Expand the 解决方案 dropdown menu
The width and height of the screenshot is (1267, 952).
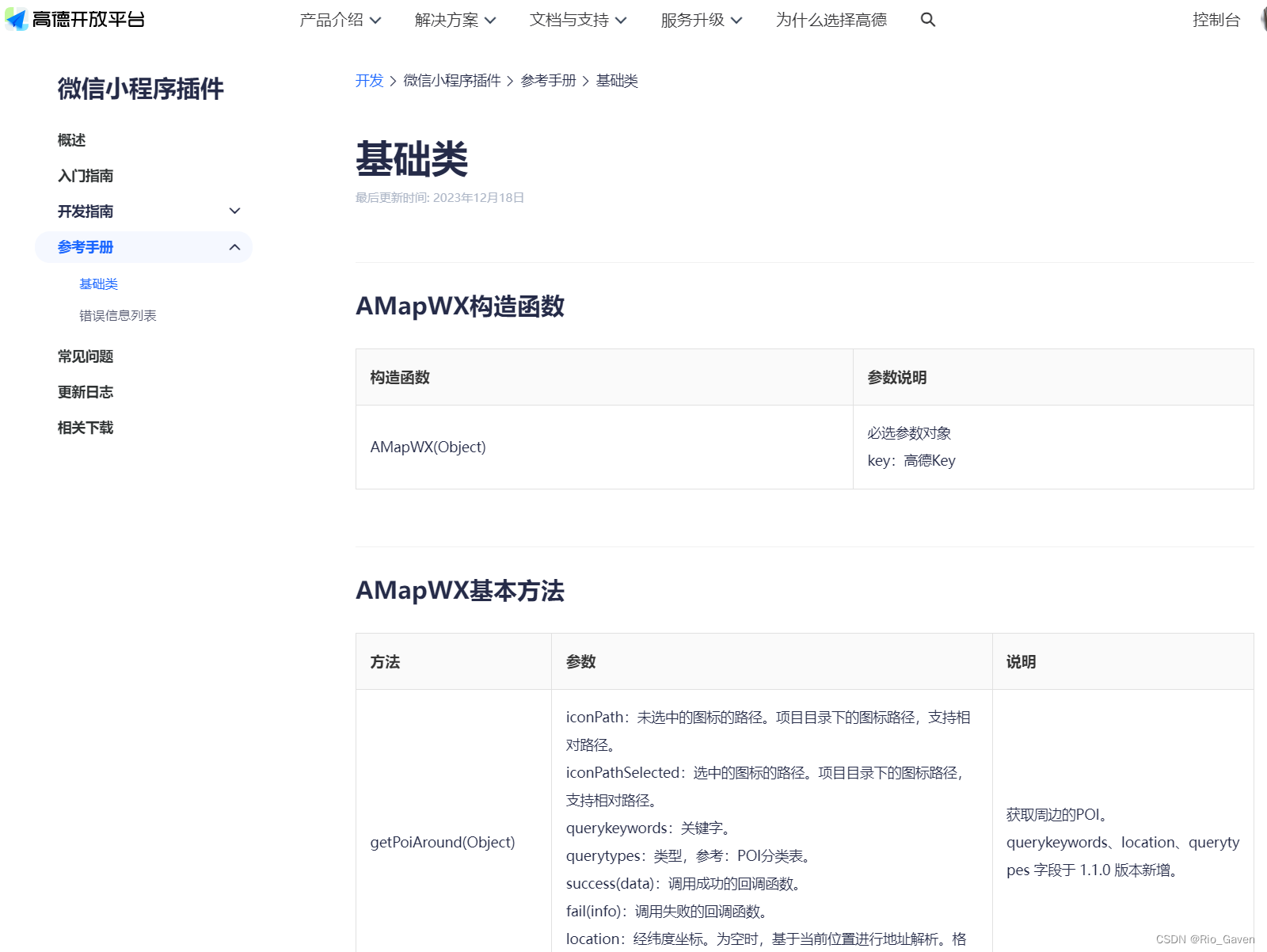pyautogui.click(x=455, y=20)
